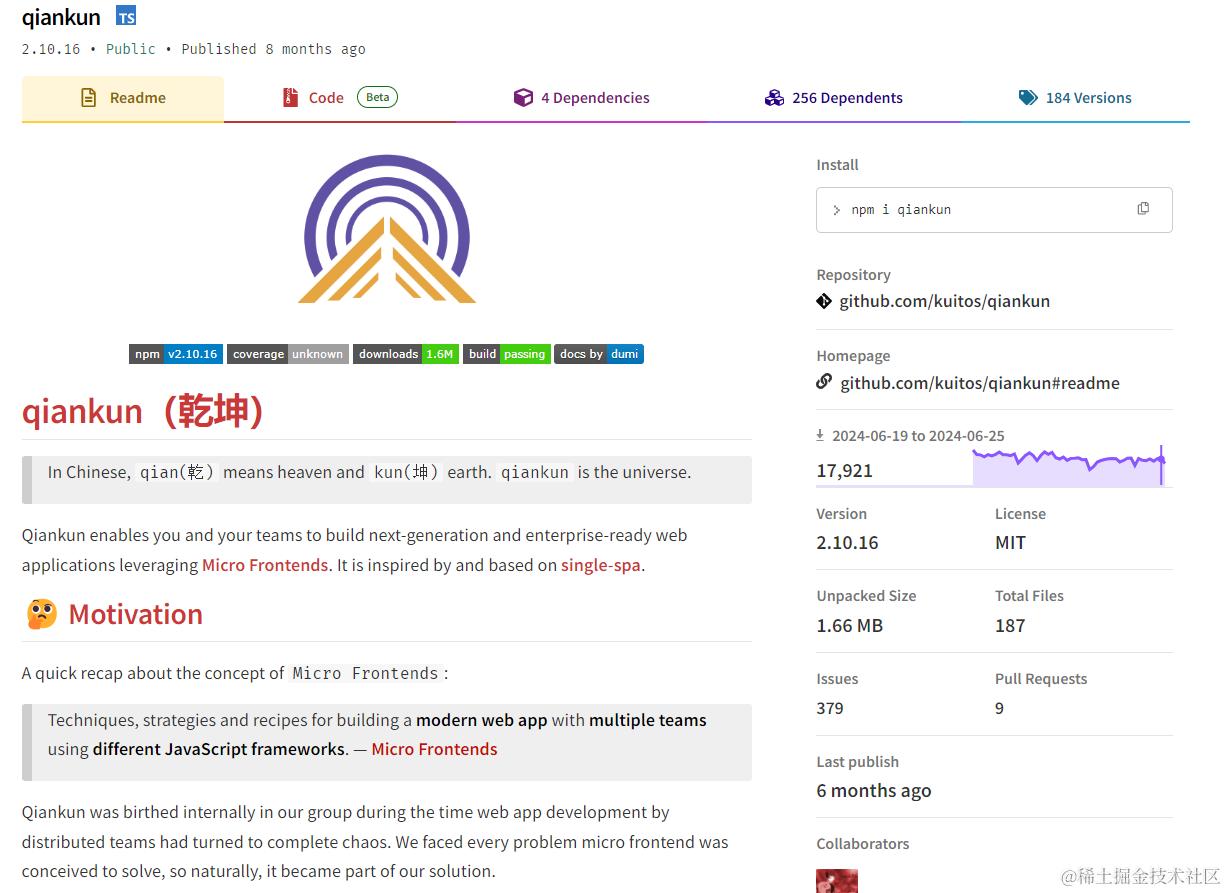Select the npm i qiankun install field
Viewport: 1227px width, 893px height.
pos(994,210)
